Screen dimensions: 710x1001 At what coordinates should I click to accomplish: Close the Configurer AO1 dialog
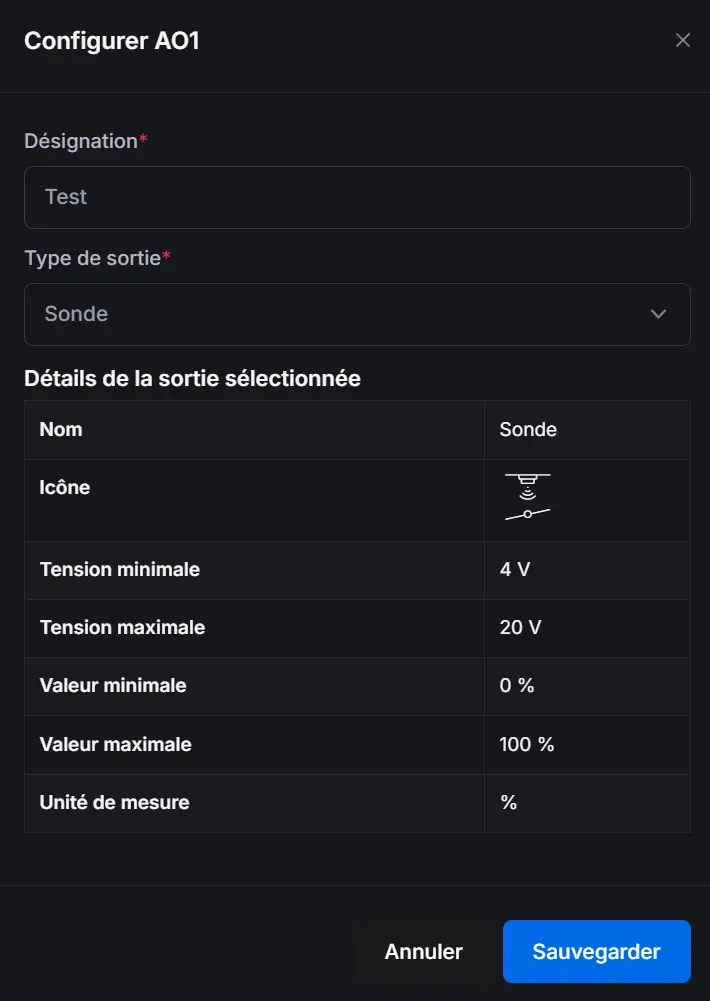pyautogui.click(x=683, y=40)
